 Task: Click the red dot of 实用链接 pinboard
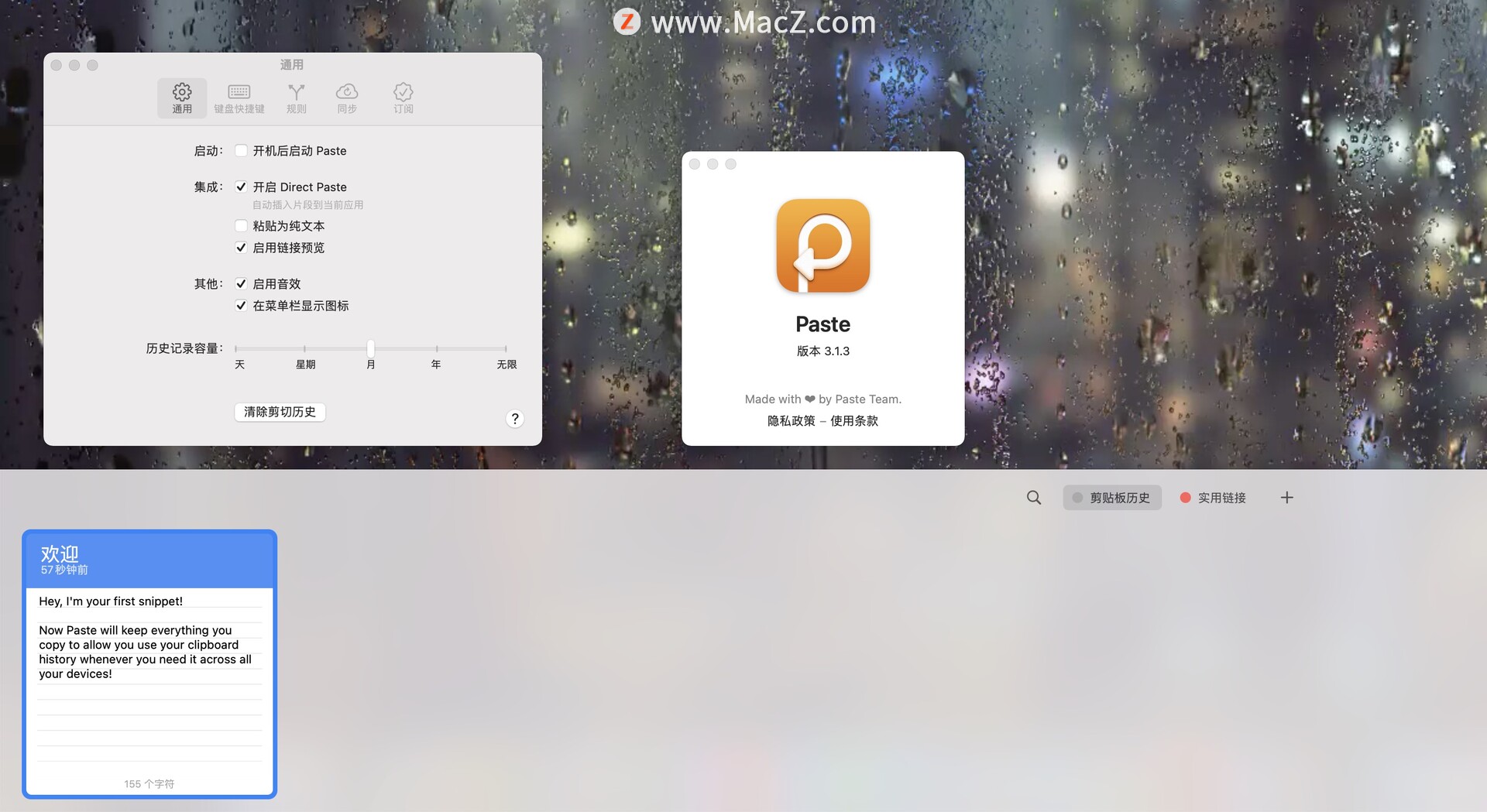[1185, 498]
